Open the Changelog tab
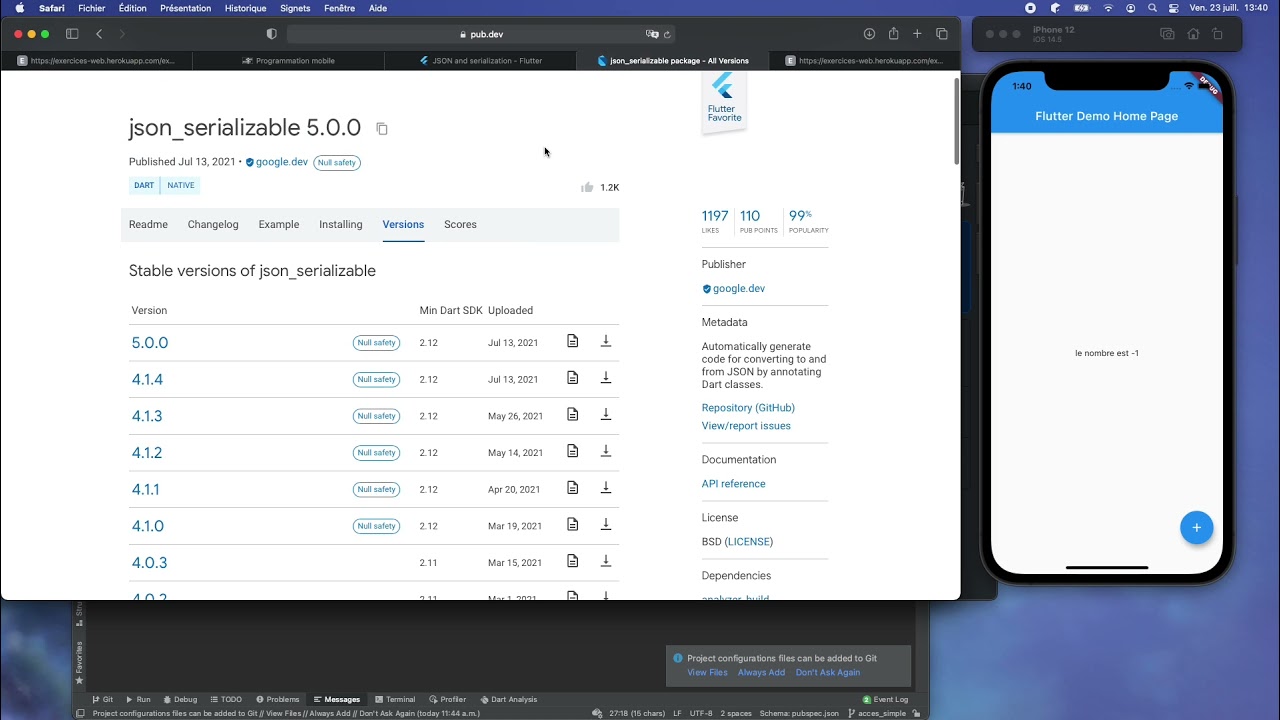 (x=213, y=224)
